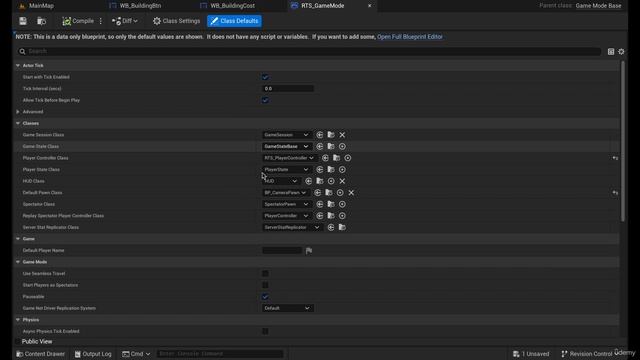Enable Start Players as Spectators checkbox
This screenshot has height=360, width=640.
click(x=265, y=285)
